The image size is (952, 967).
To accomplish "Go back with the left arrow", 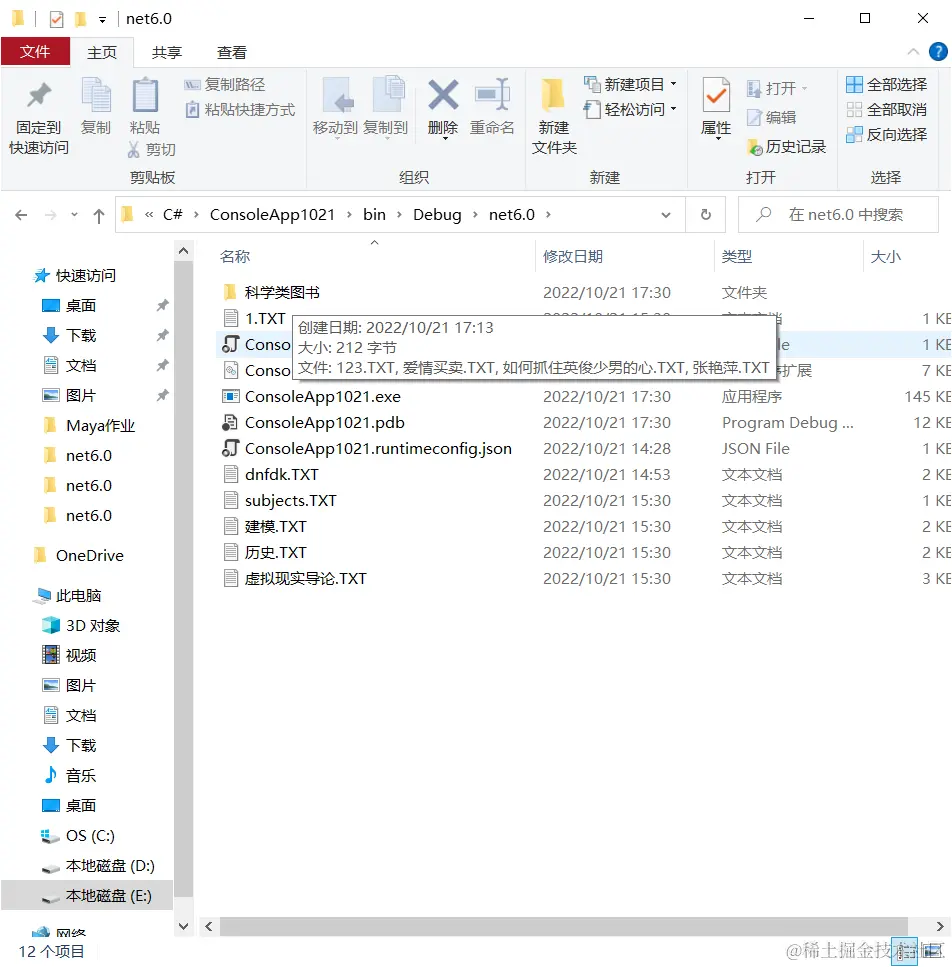I will 21,215.
